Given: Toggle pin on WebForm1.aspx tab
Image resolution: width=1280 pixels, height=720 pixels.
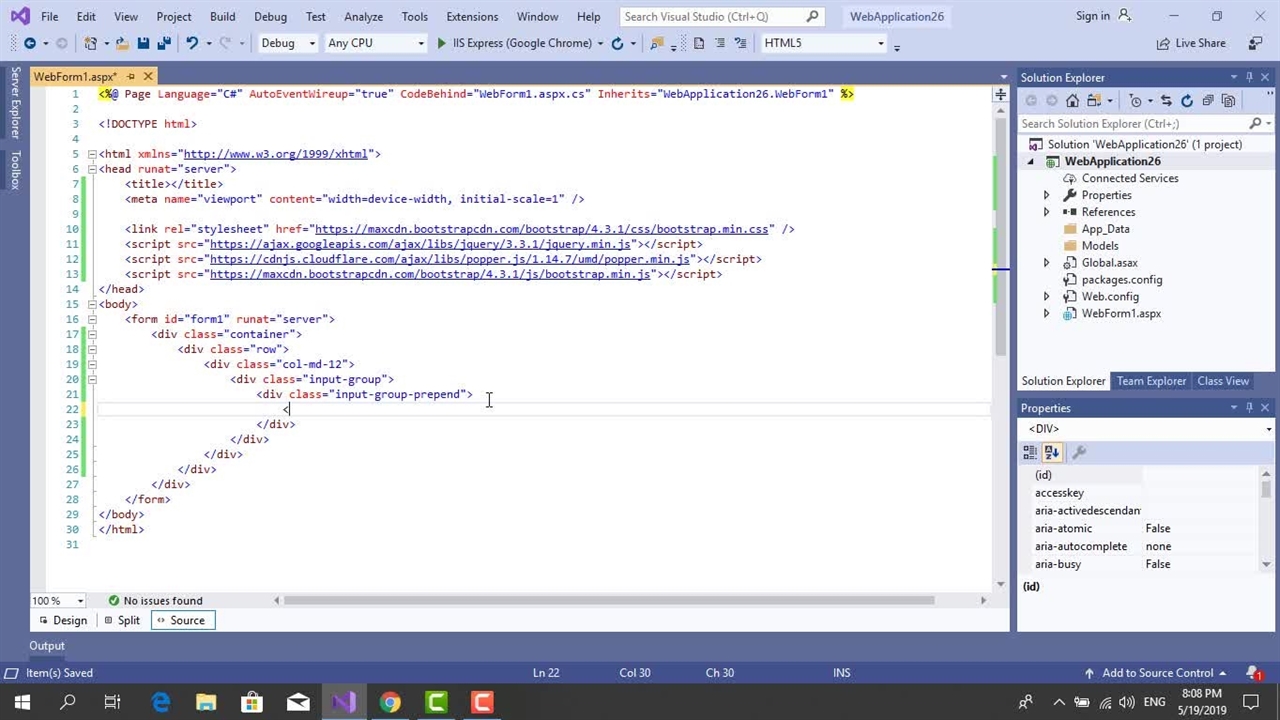Looking at the screenshot, I should [131, 77].
